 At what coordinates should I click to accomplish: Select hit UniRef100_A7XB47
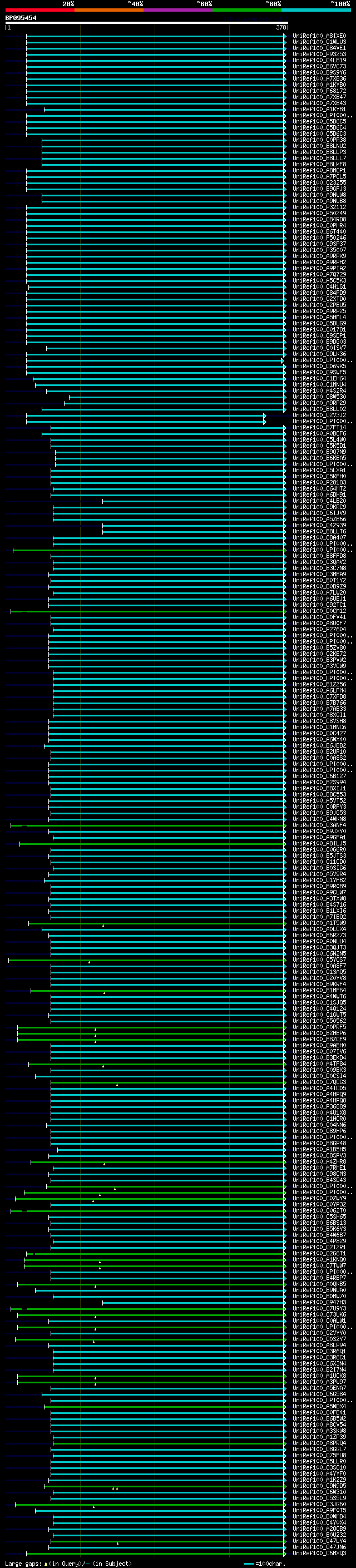[319, 97]
